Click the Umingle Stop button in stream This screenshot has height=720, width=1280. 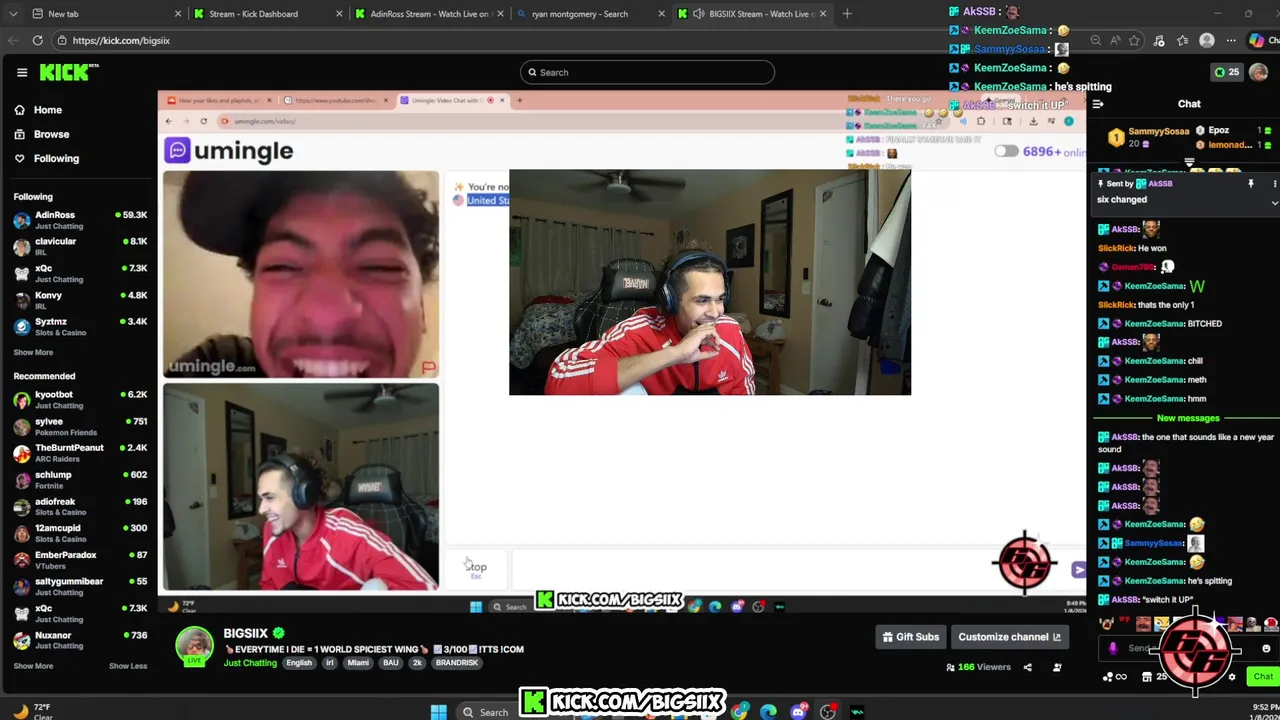click(x=476, y=567)
